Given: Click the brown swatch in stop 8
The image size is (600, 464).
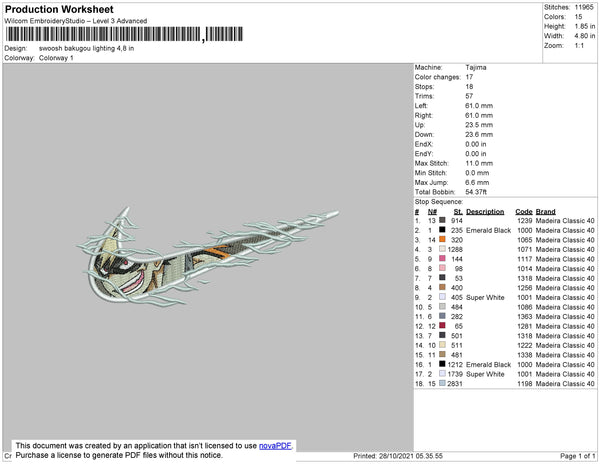Looking at the screenshot, I should pos(442,287).
